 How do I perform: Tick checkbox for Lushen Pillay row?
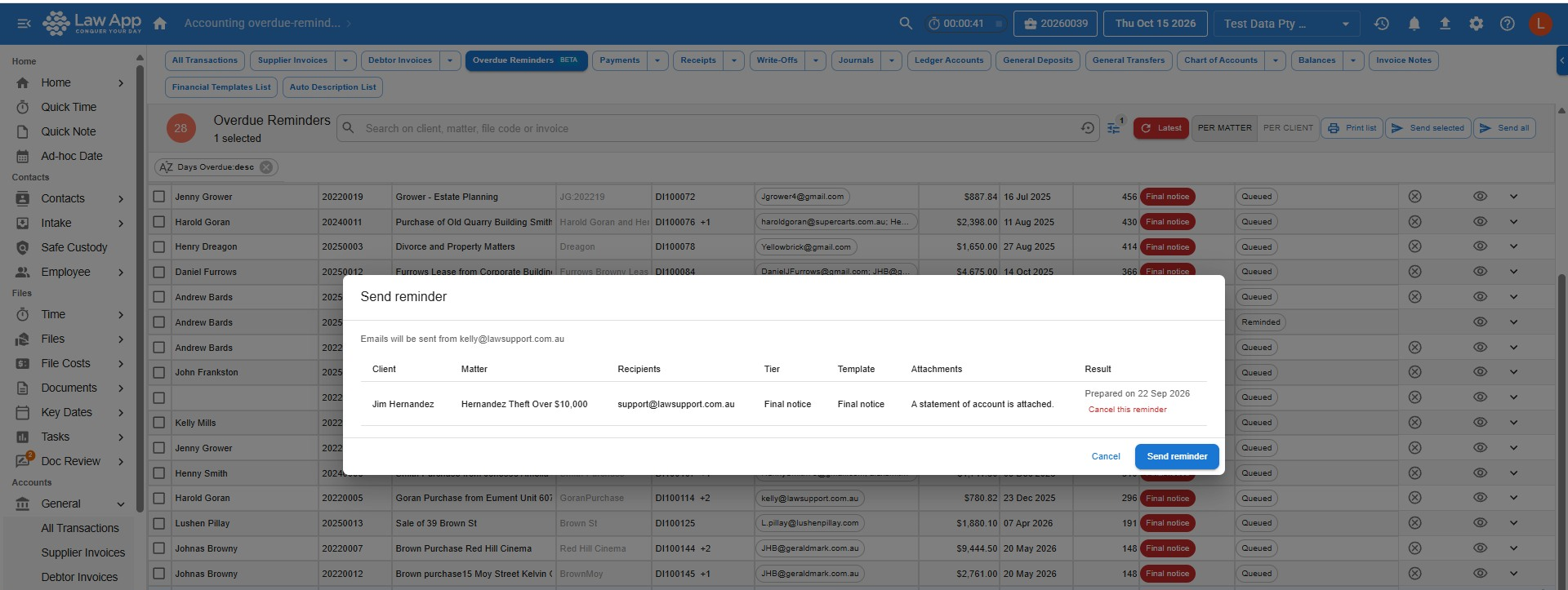(159, 523)
